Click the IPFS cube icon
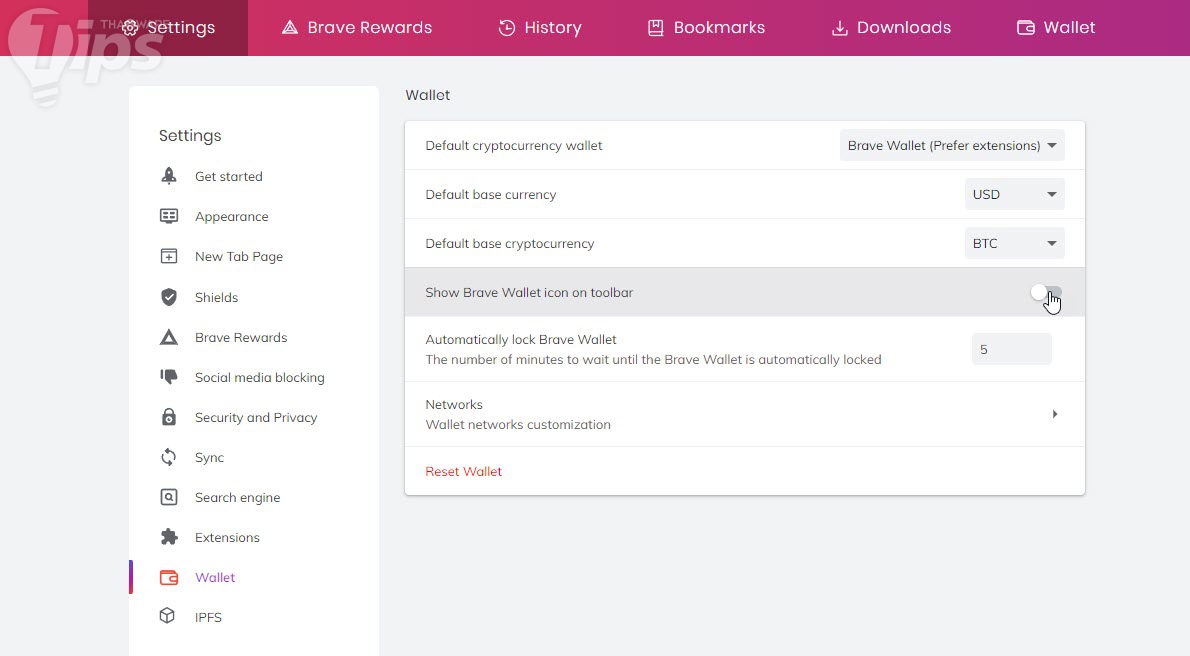1190x656 pixels. [x=169, y=617]
